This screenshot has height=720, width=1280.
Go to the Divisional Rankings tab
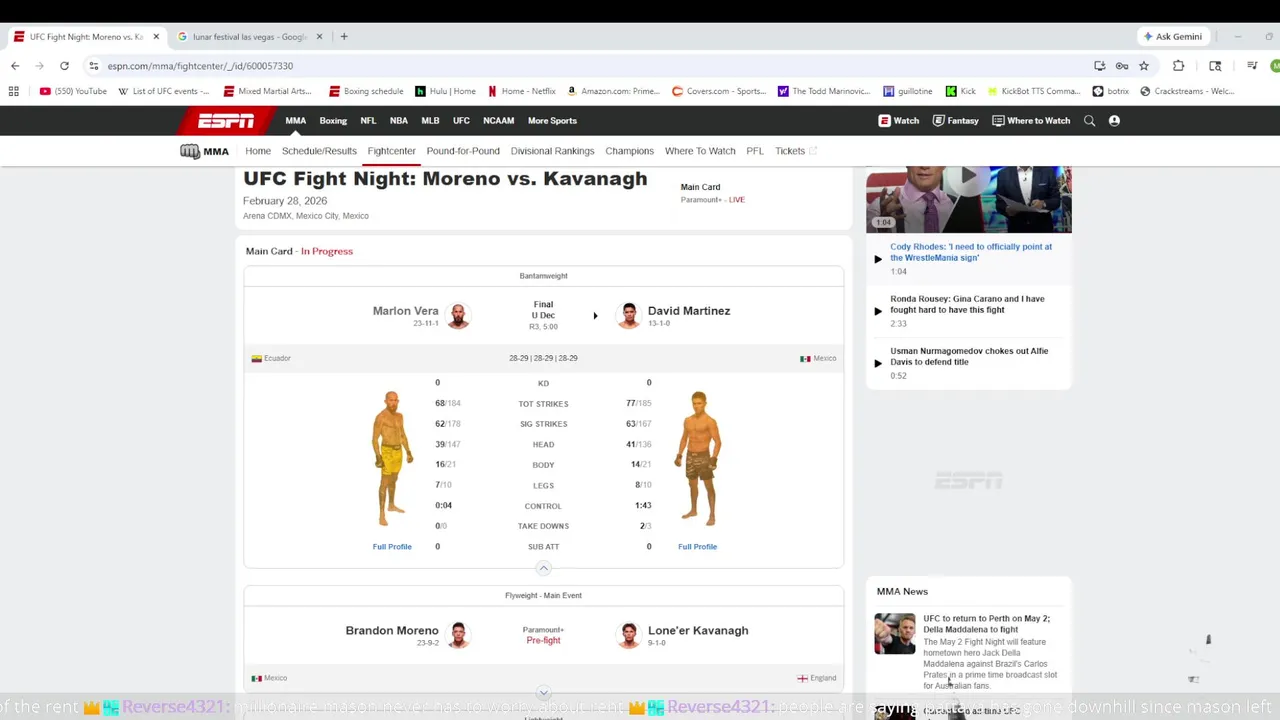[552, 151]
